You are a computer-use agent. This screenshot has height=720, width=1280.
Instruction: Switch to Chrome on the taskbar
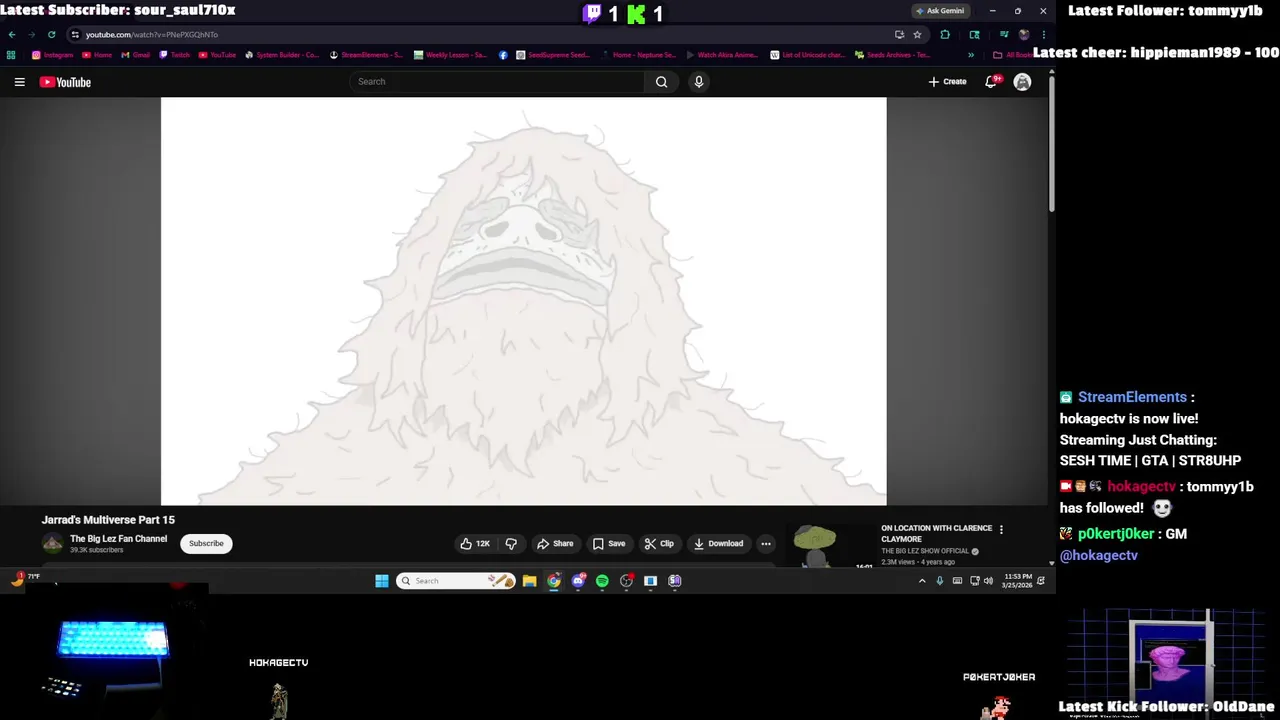coord(554,581)
